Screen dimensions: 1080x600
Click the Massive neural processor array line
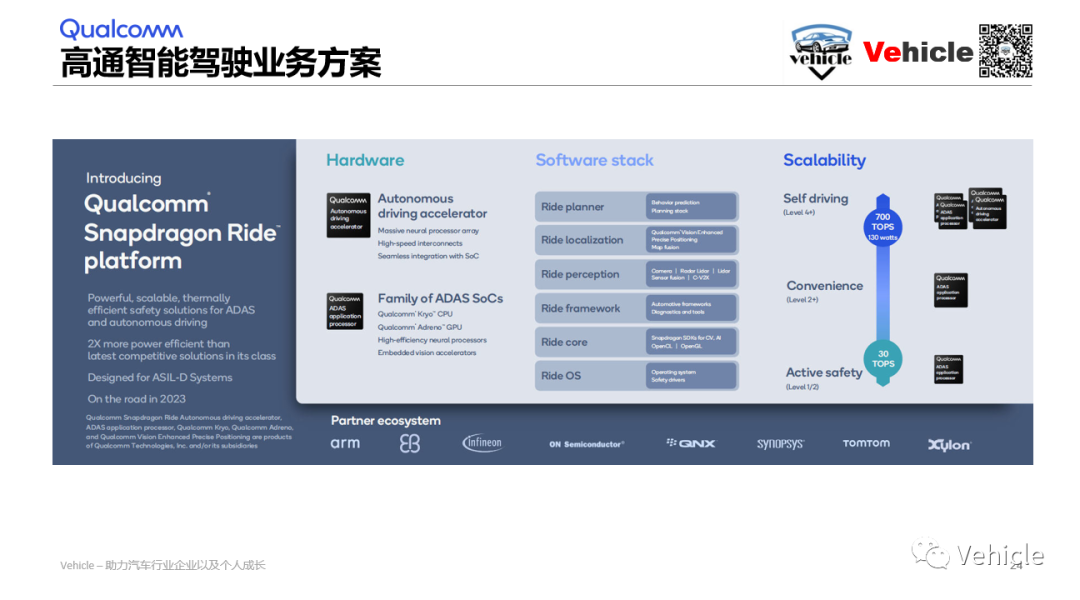tap(428, 231)
